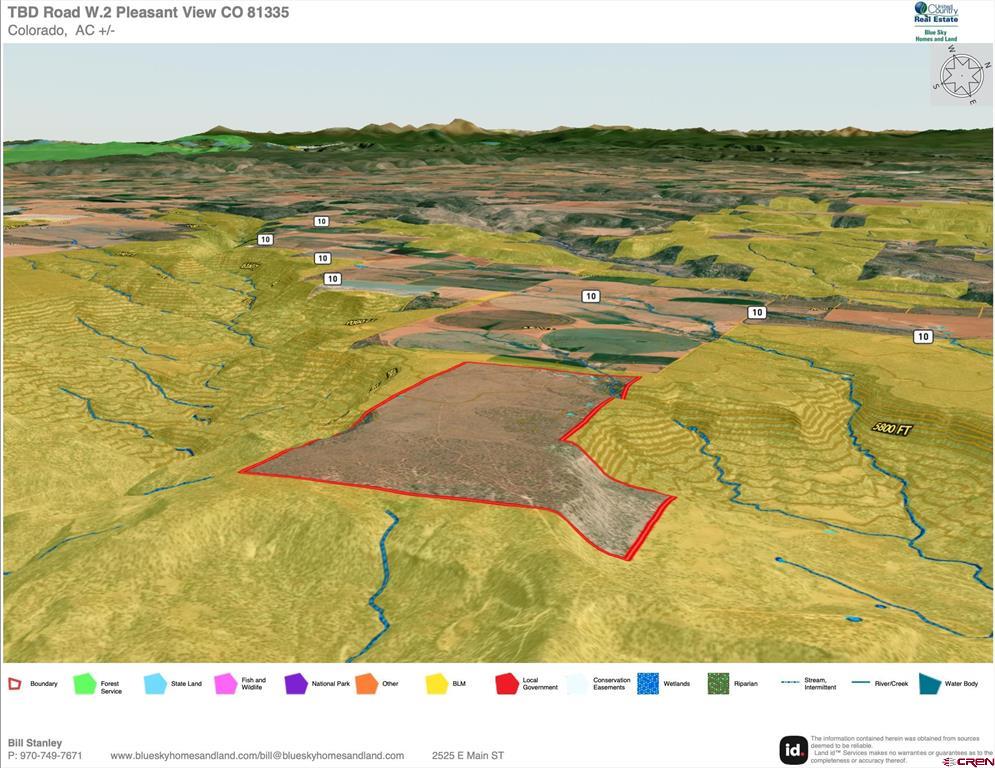This screenshot has width=995, height=768.
Task: Click the Local Government legend swatch
Action: coord(507,684)
